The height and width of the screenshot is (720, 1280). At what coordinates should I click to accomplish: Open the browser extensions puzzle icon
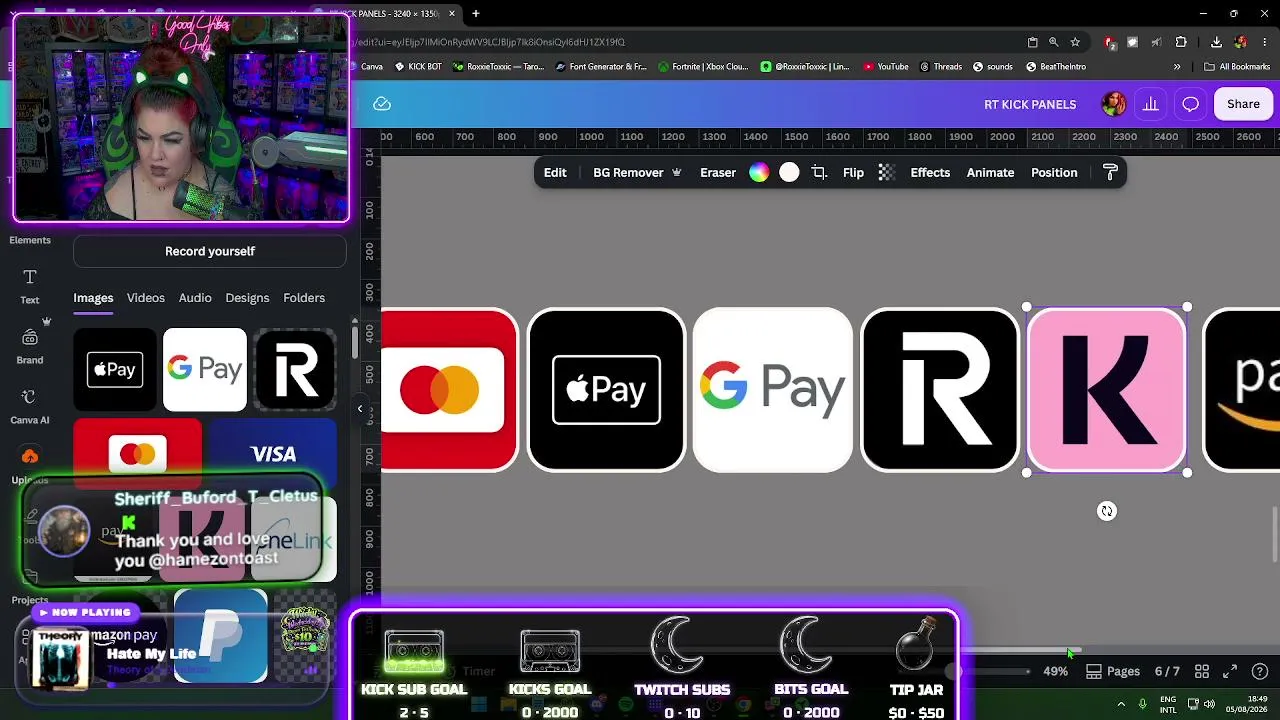(1181, 42)
